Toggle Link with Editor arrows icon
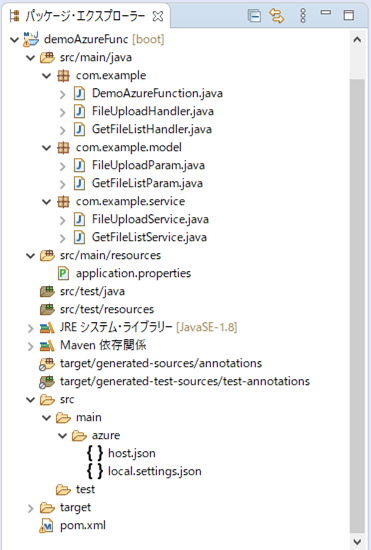 276,16
